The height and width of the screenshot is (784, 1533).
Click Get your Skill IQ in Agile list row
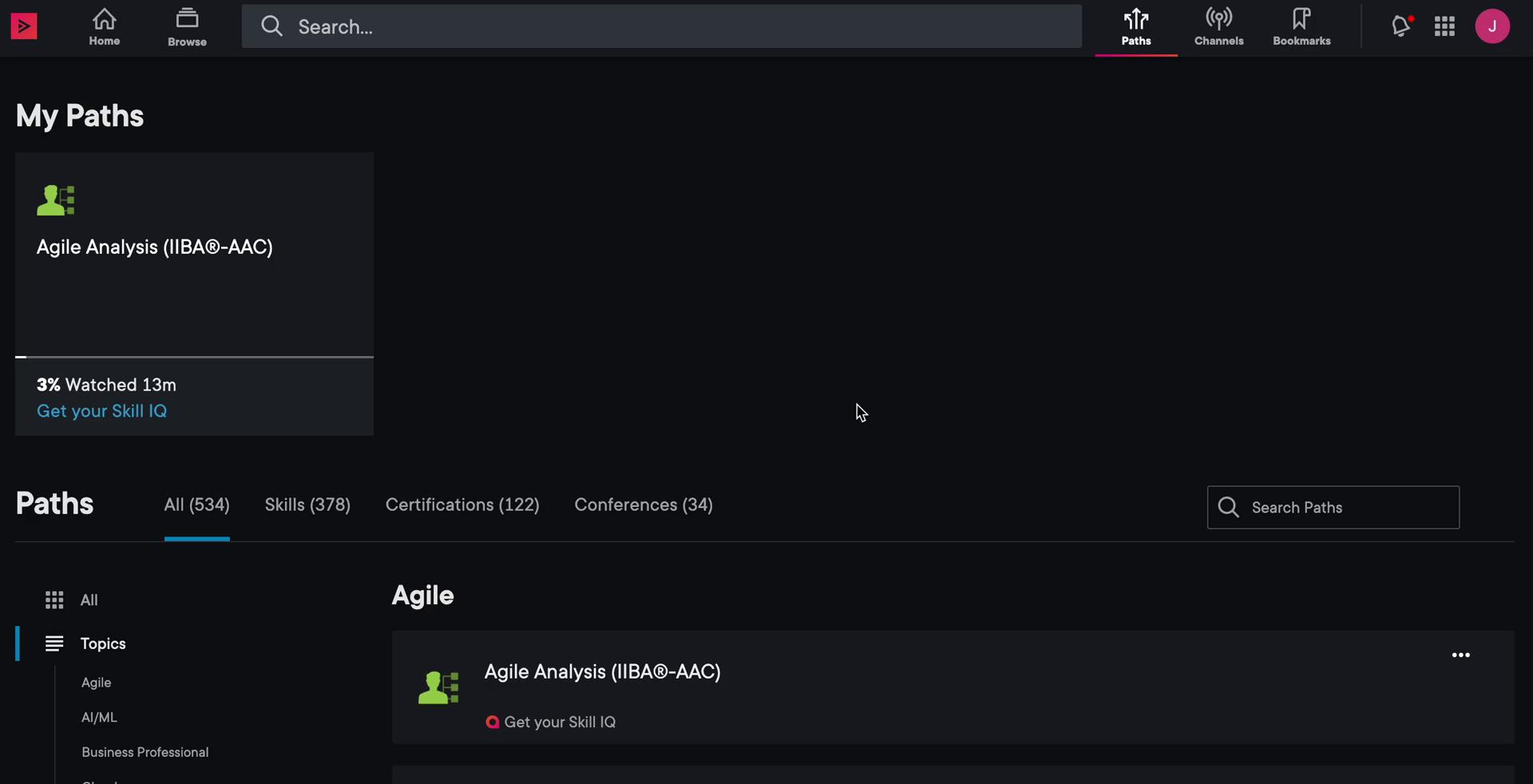560,723
